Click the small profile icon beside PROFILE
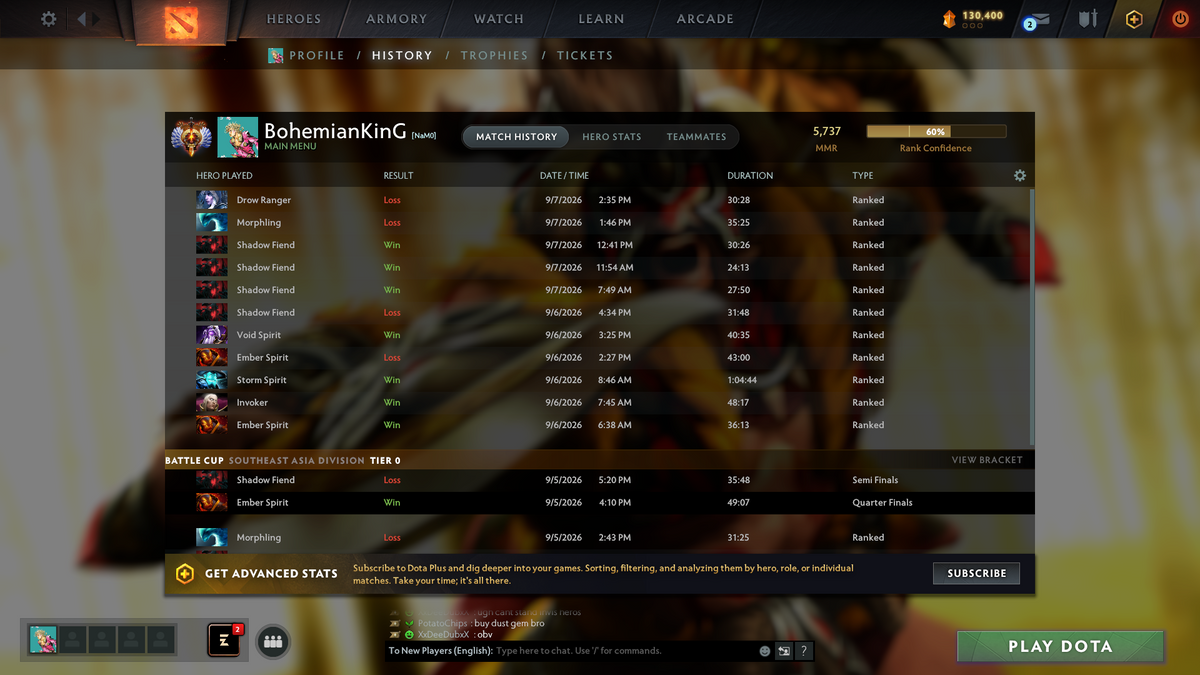Viewport: 1200px width, 675px height. pyautogui.click(x=276, y=56)
